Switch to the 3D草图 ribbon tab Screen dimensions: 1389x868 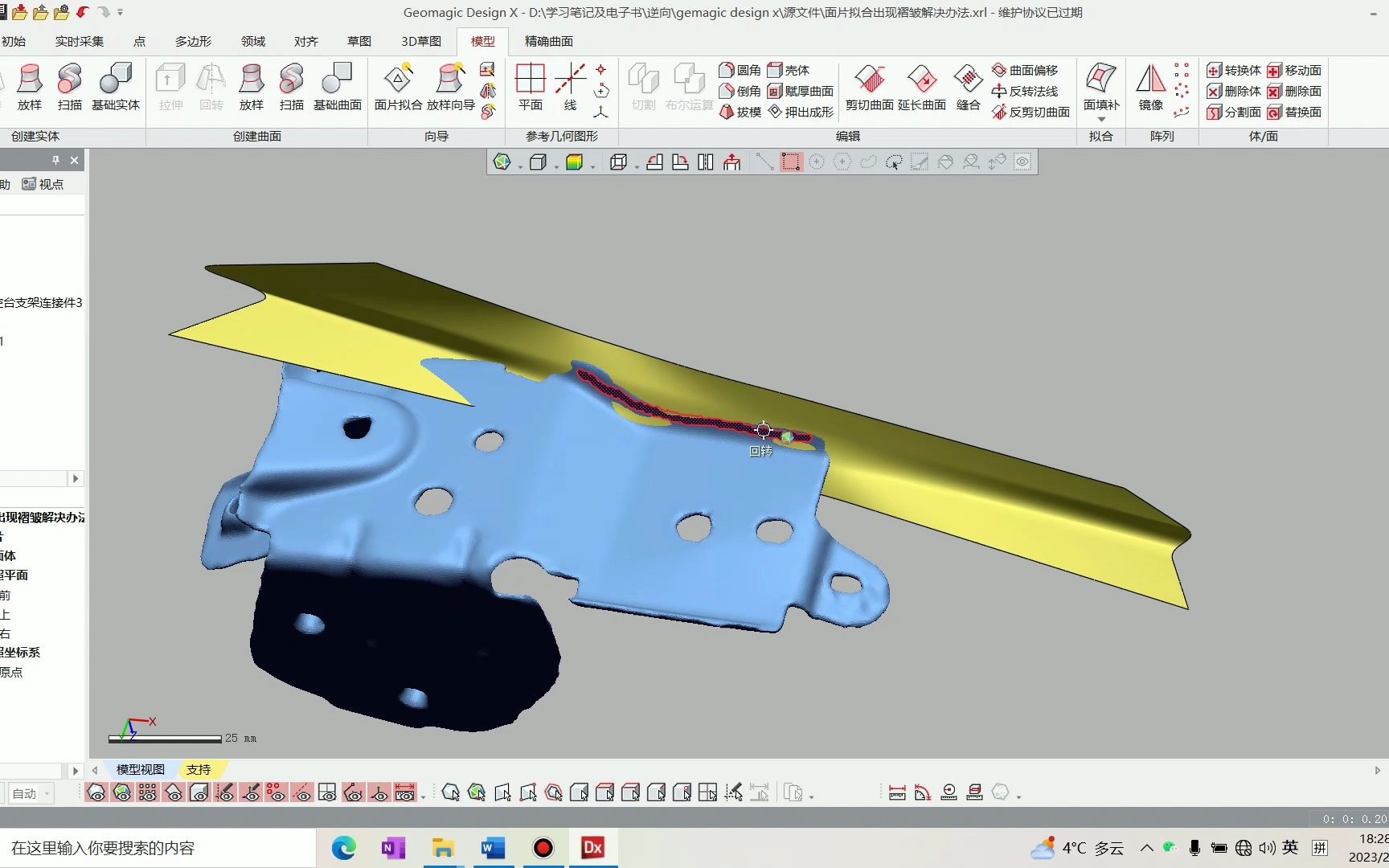tap(421, 41)
